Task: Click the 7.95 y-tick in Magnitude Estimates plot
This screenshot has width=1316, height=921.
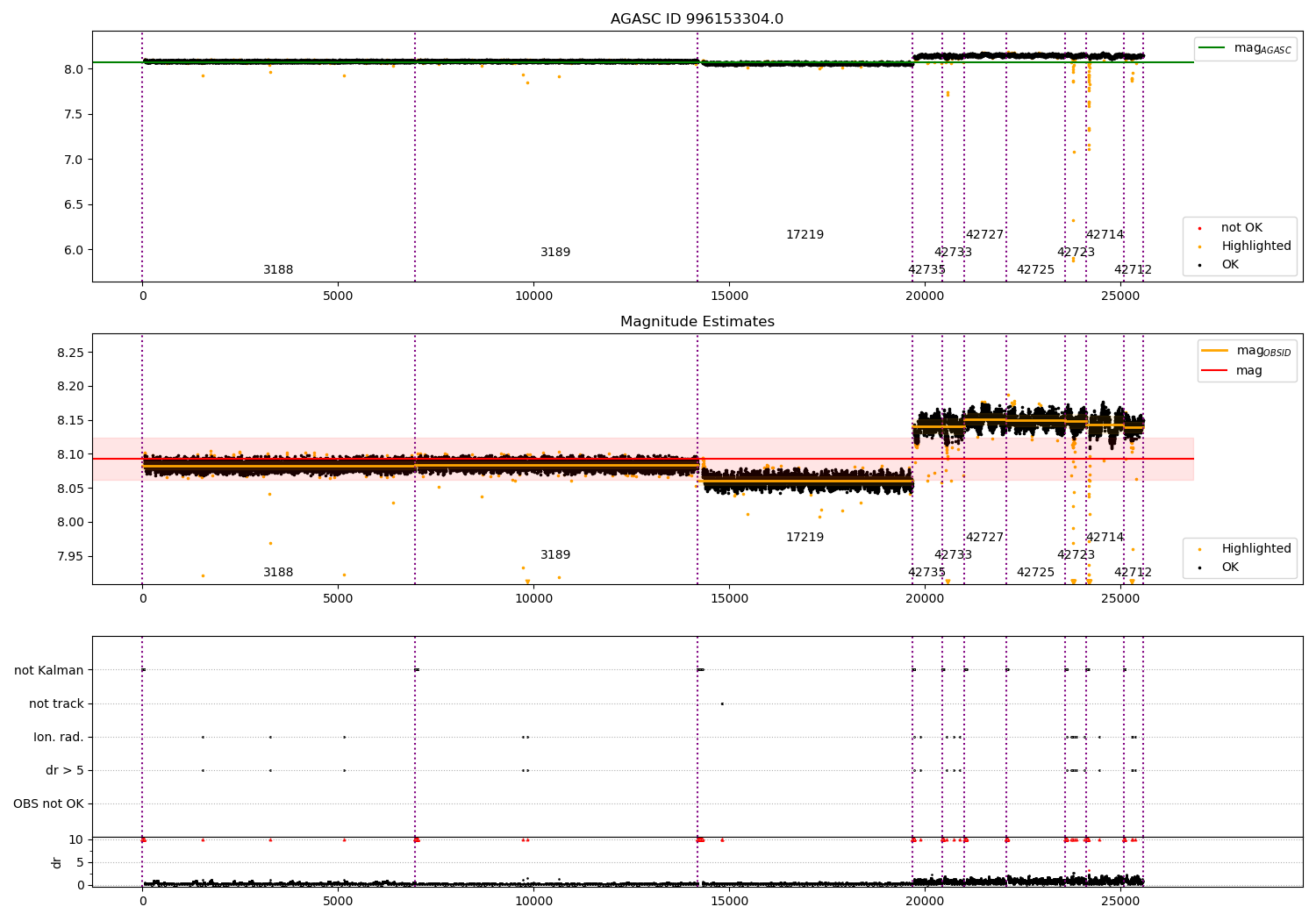Action: pyautogui.click(x=70, y=556)
